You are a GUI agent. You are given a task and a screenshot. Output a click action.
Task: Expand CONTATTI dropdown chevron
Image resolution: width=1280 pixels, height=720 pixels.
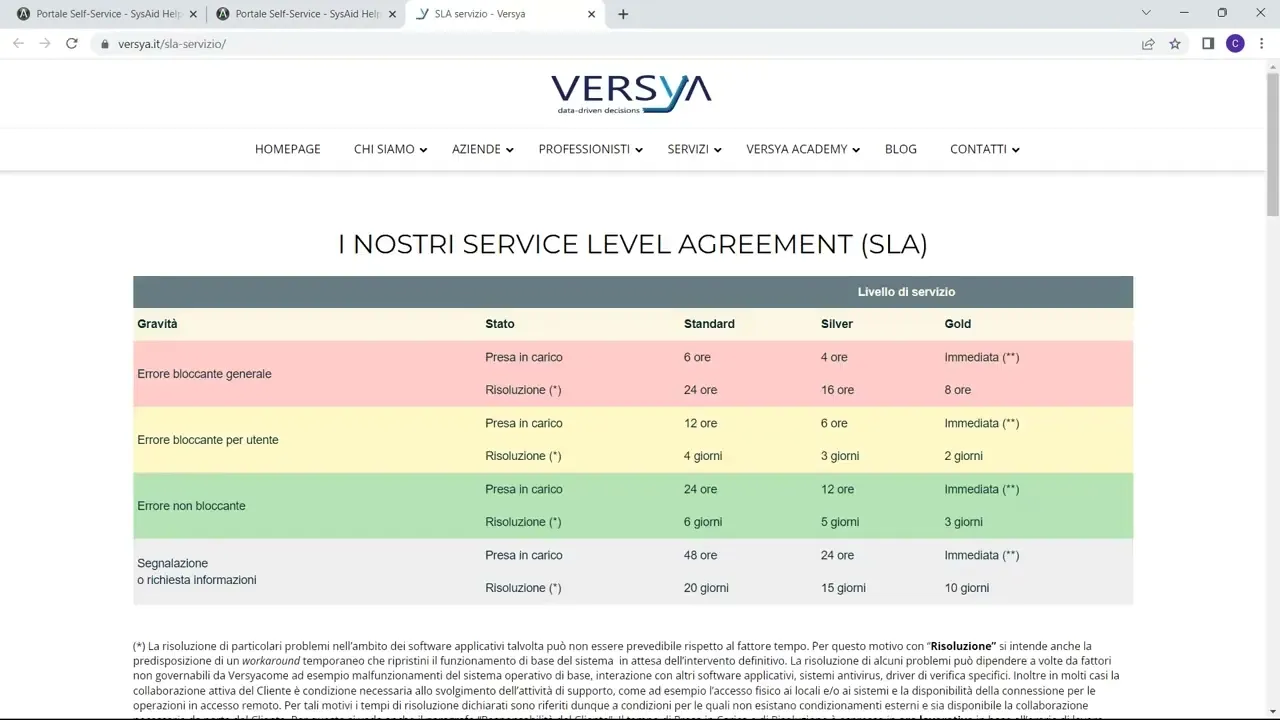[x=1016, y=150]
